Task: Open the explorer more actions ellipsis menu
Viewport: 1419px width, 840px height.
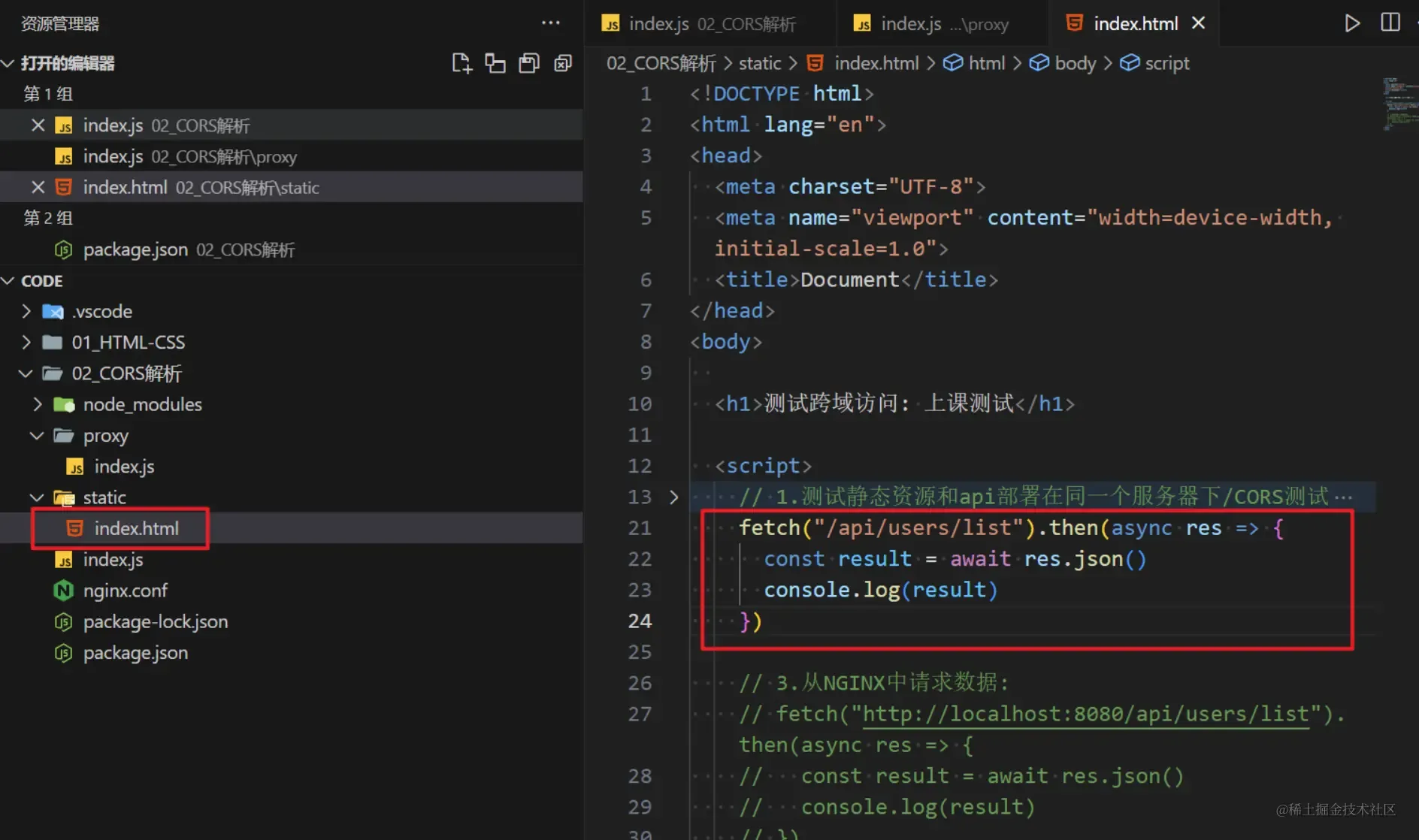Action: 551,23
